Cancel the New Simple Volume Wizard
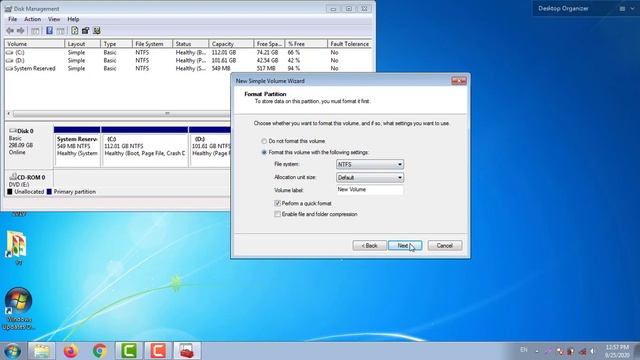Image resolution: width=640 pixels, height=360 pixels. coord(444,245)
